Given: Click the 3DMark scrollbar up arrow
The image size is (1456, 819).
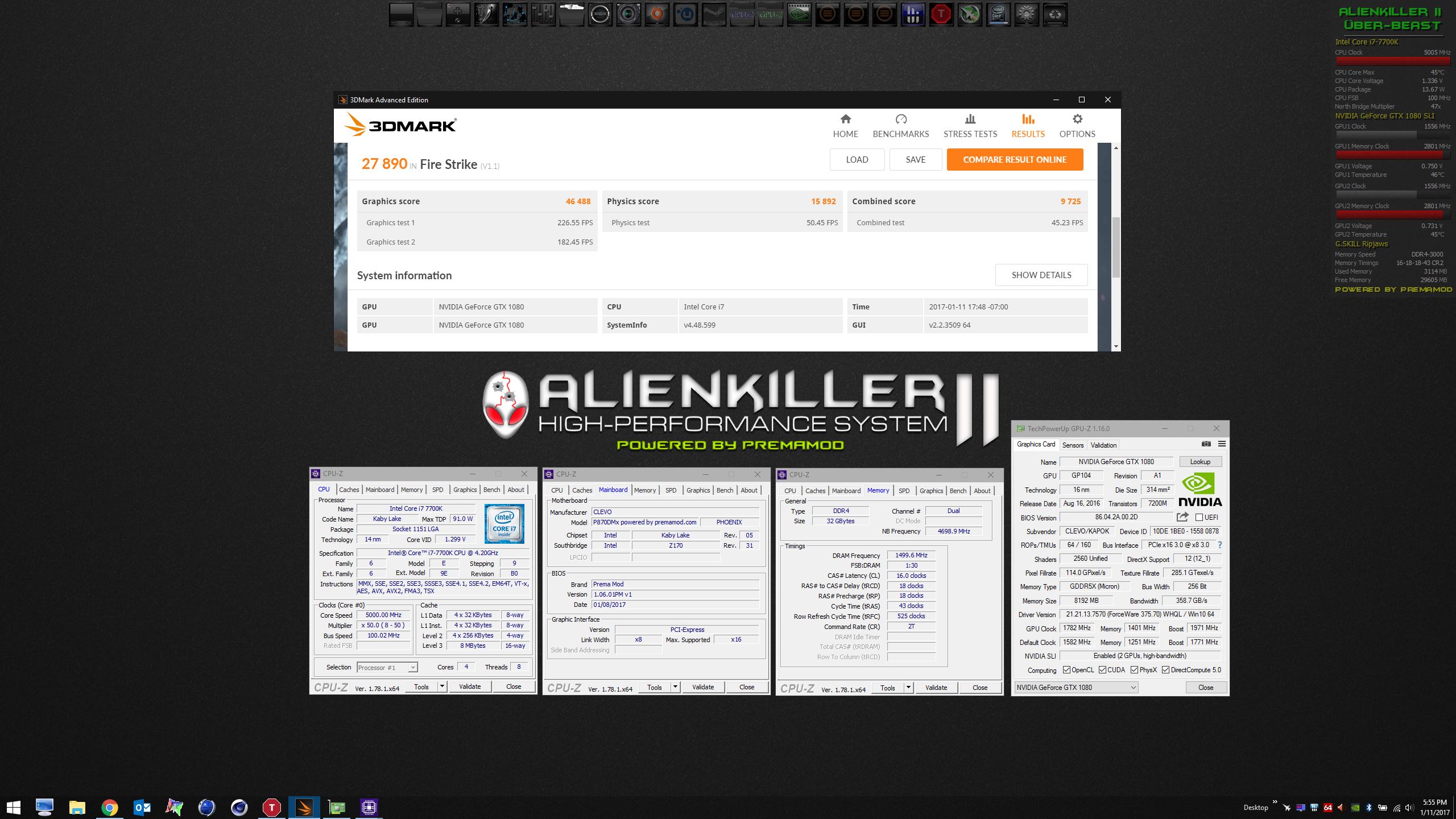Looking at the screenshot, I should click(1116, 148).
